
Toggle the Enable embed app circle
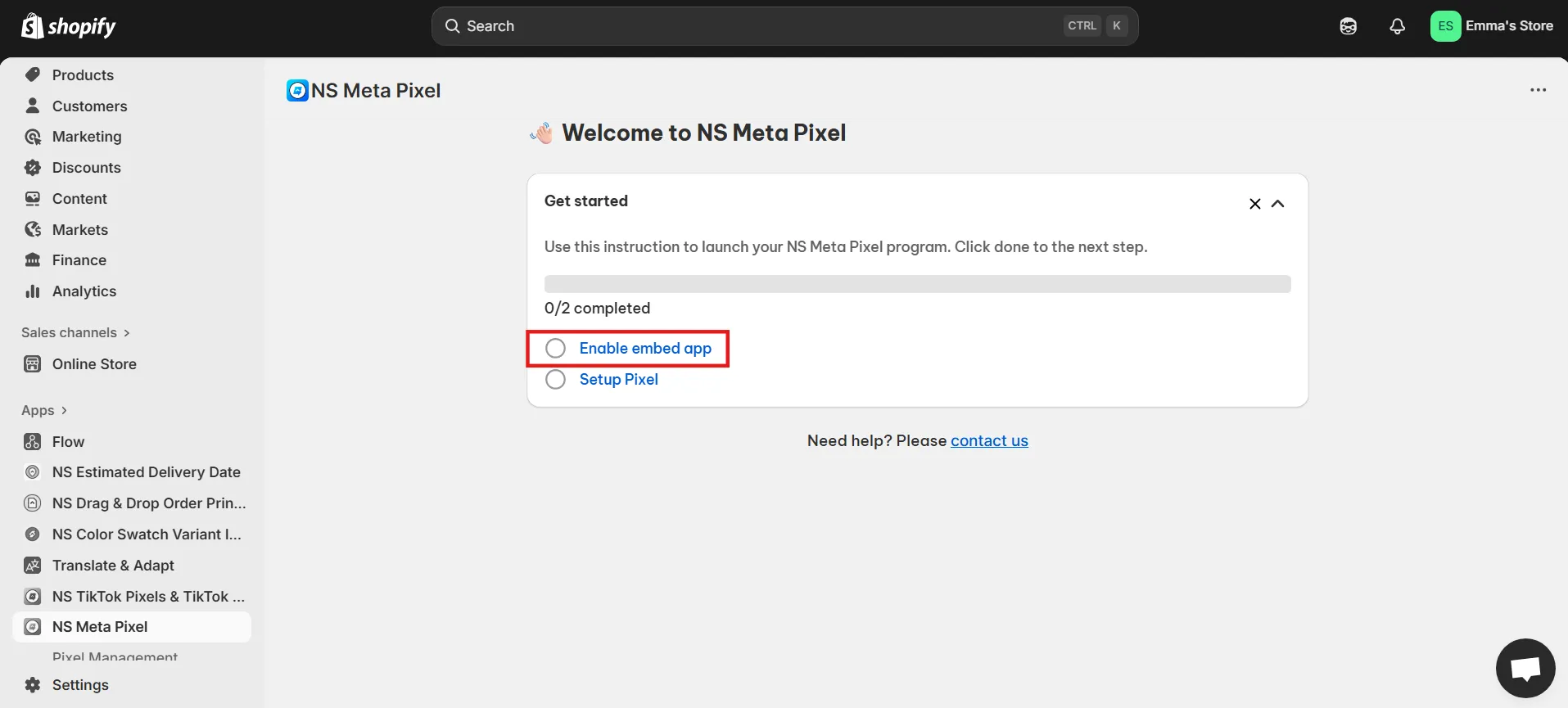pyautogui.click(x=555, y=349)
